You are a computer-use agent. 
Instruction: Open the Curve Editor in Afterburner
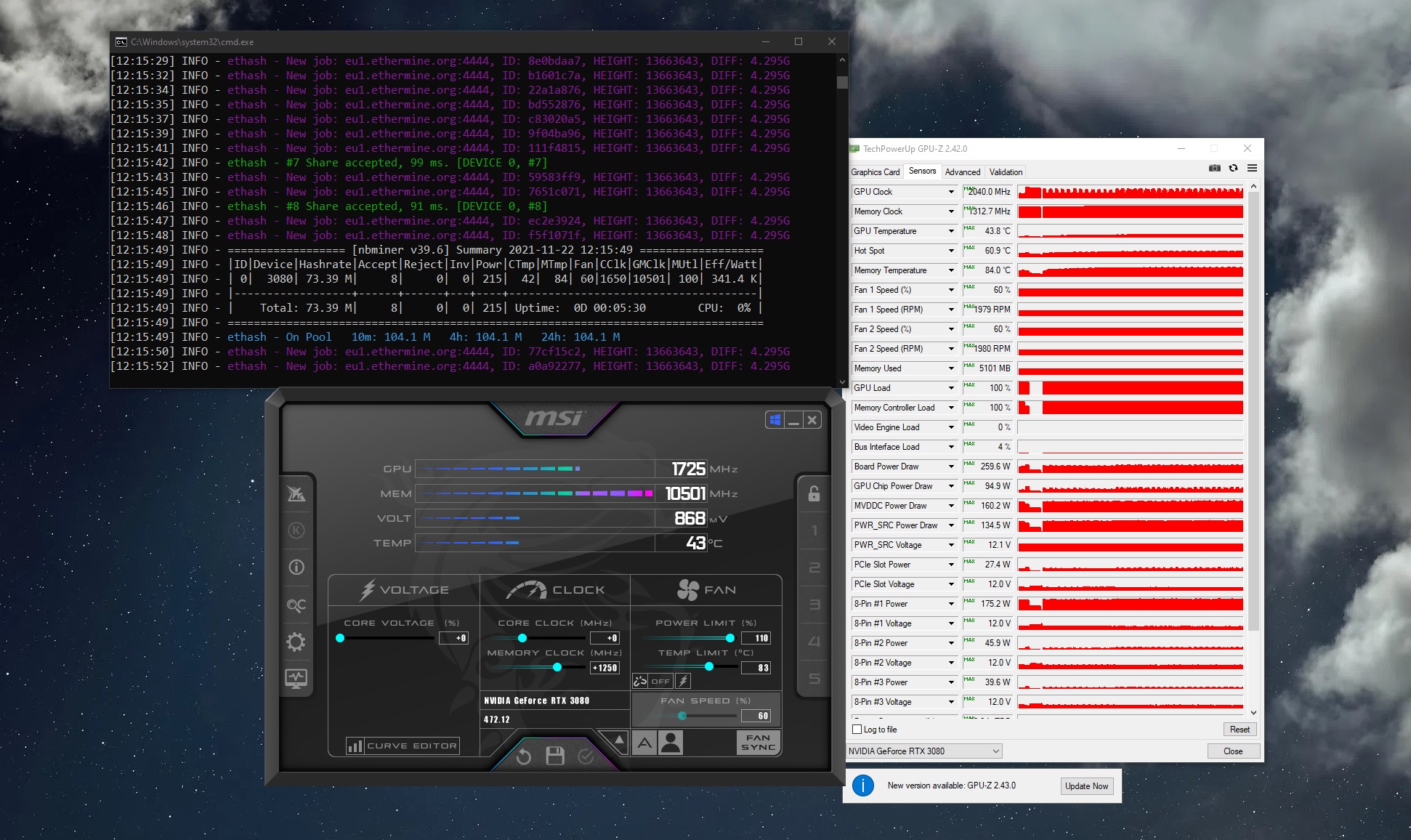point(403,746)
